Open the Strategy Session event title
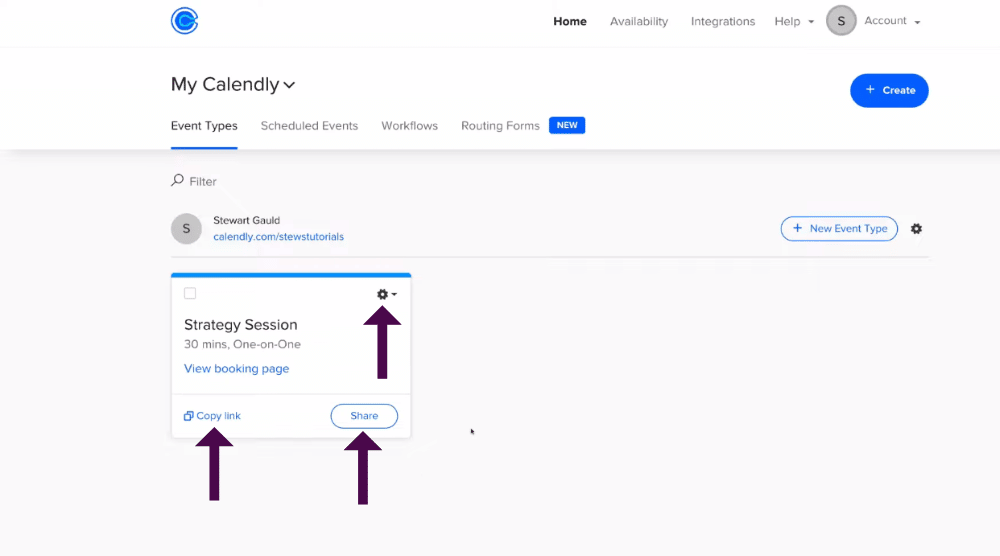1000x556 pixels. 240,325
